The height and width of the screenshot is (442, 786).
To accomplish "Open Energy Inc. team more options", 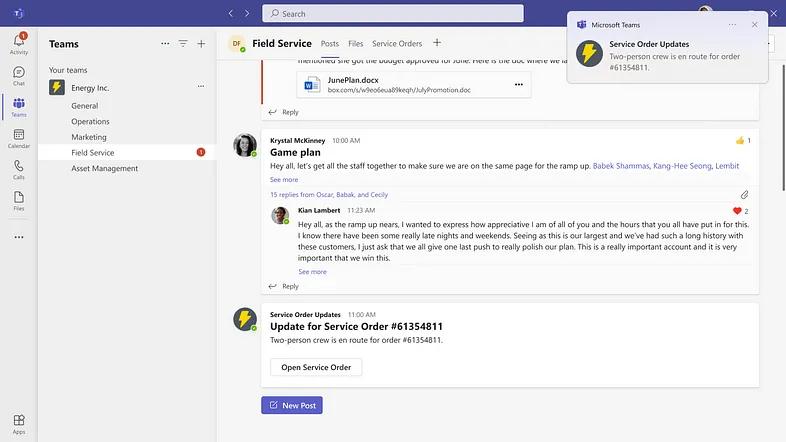I will coord(201,86).
